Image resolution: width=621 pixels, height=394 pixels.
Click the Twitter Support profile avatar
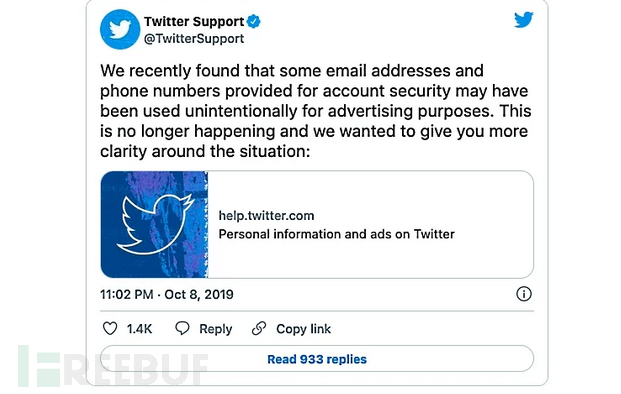120,29
